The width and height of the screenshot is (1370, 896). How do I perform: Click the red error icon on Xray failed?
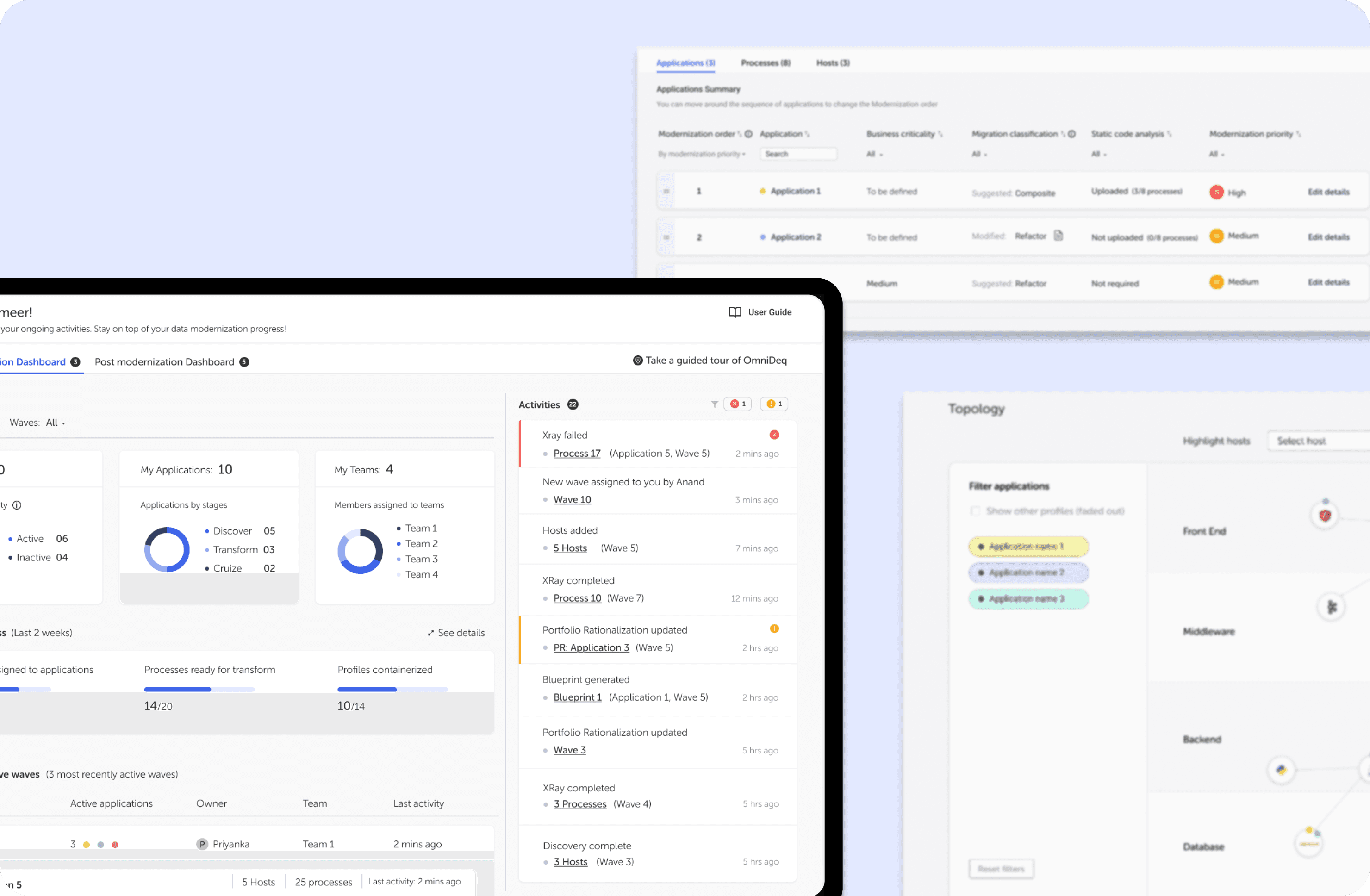tap(774, 435)
